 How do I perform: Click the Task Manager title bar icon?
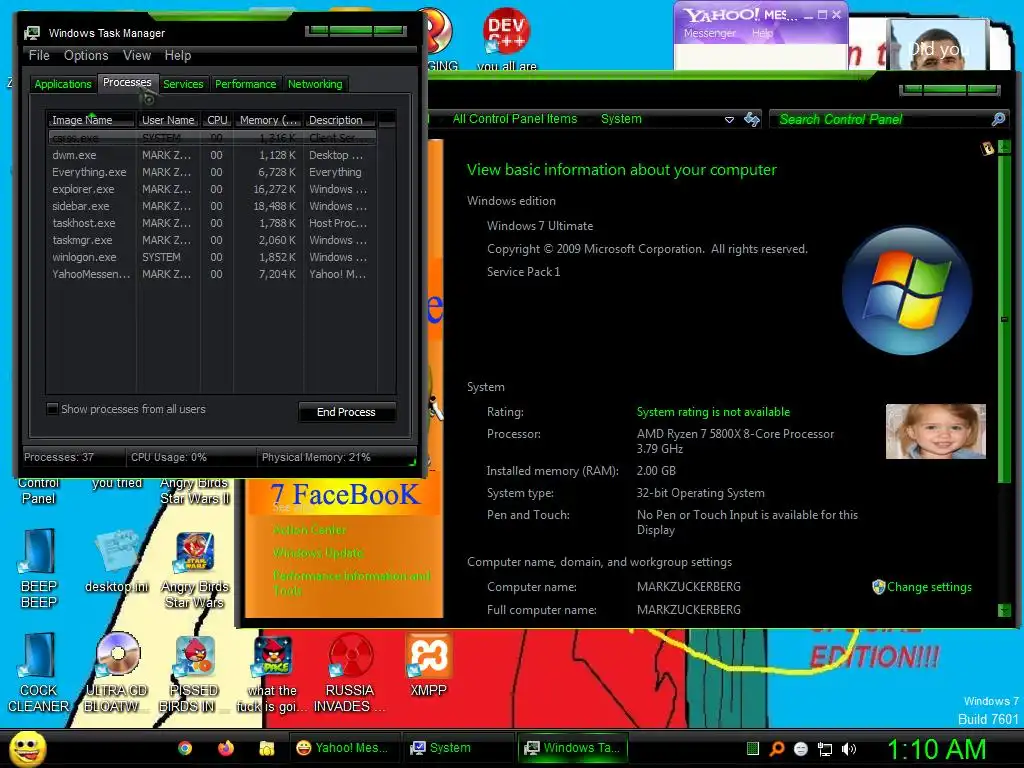click(x=32, y=33)
